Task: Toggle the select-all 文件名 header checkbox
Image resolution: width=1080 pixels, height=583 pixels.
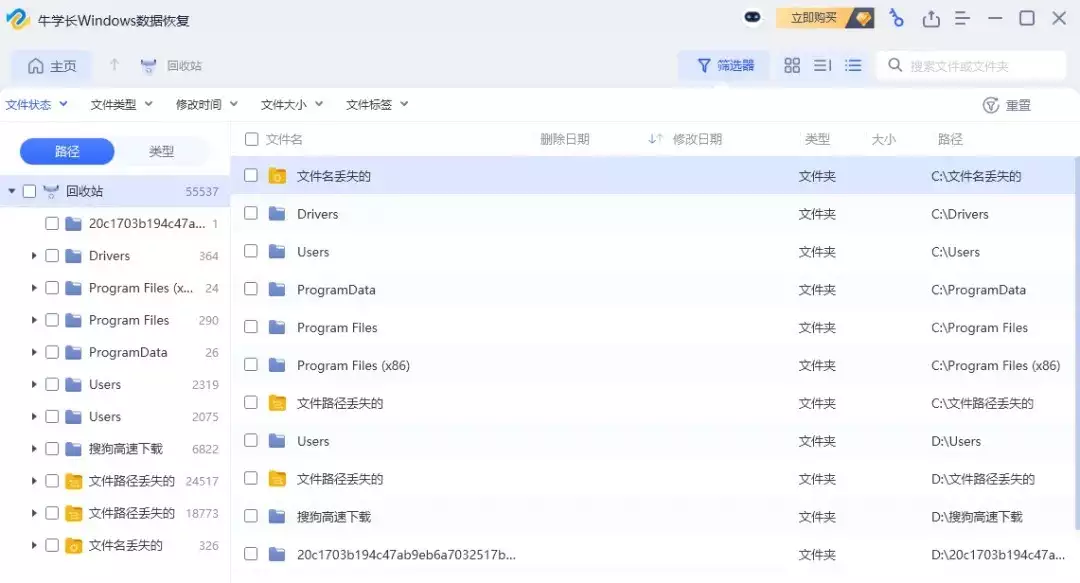Action: coord(251,139)
